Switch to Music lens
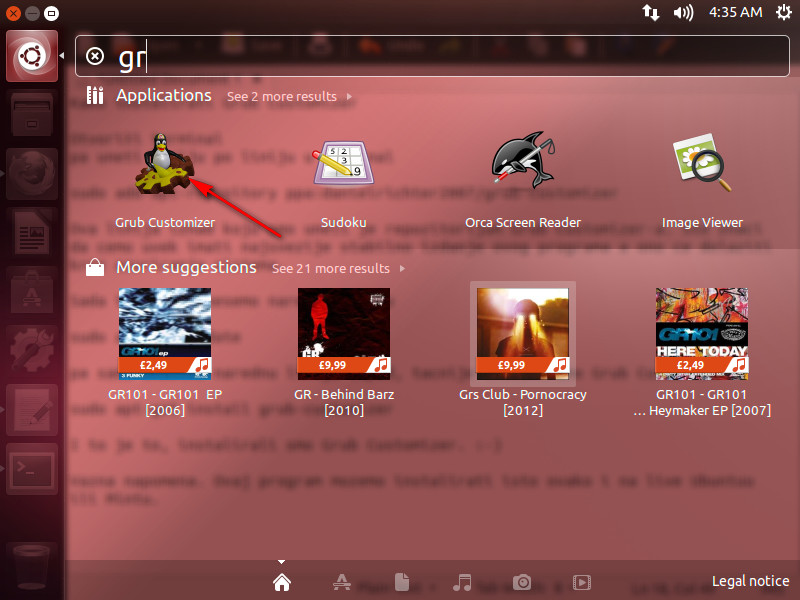This screenshot has height=600, width=800. click(462, 582)
